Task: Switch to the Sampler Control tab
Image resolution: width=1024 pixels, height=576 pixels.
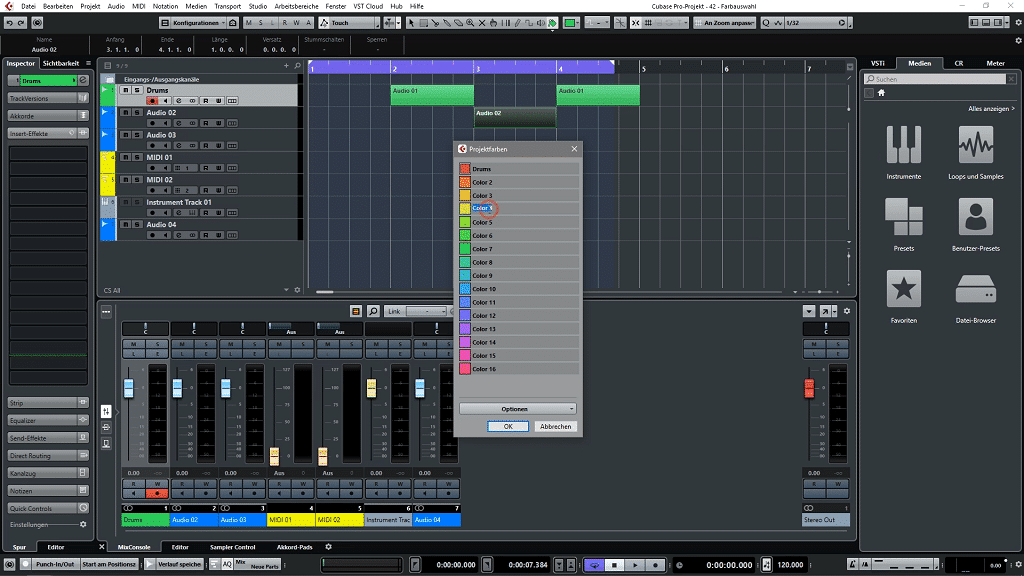Action: tap(232, 547)
